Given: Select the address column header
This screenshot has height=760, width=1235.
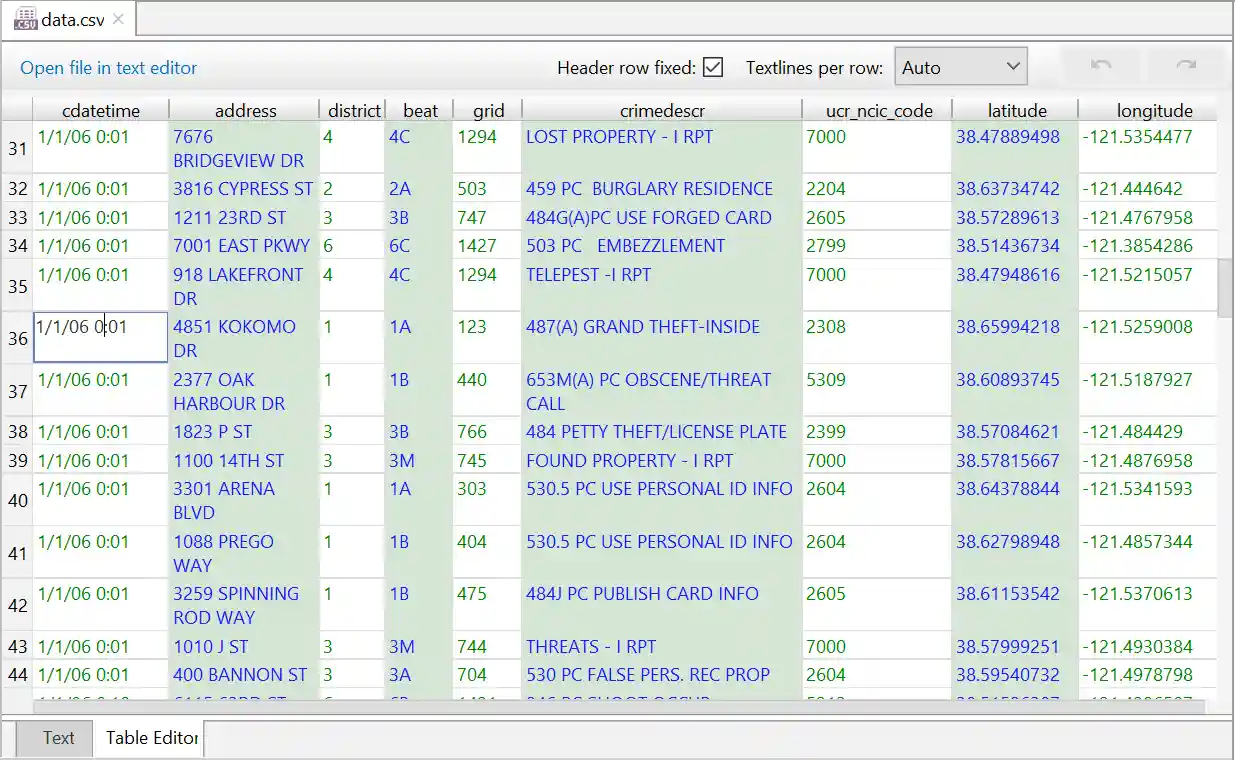Looking at the screenshot, I should click(x=246, y=110).
